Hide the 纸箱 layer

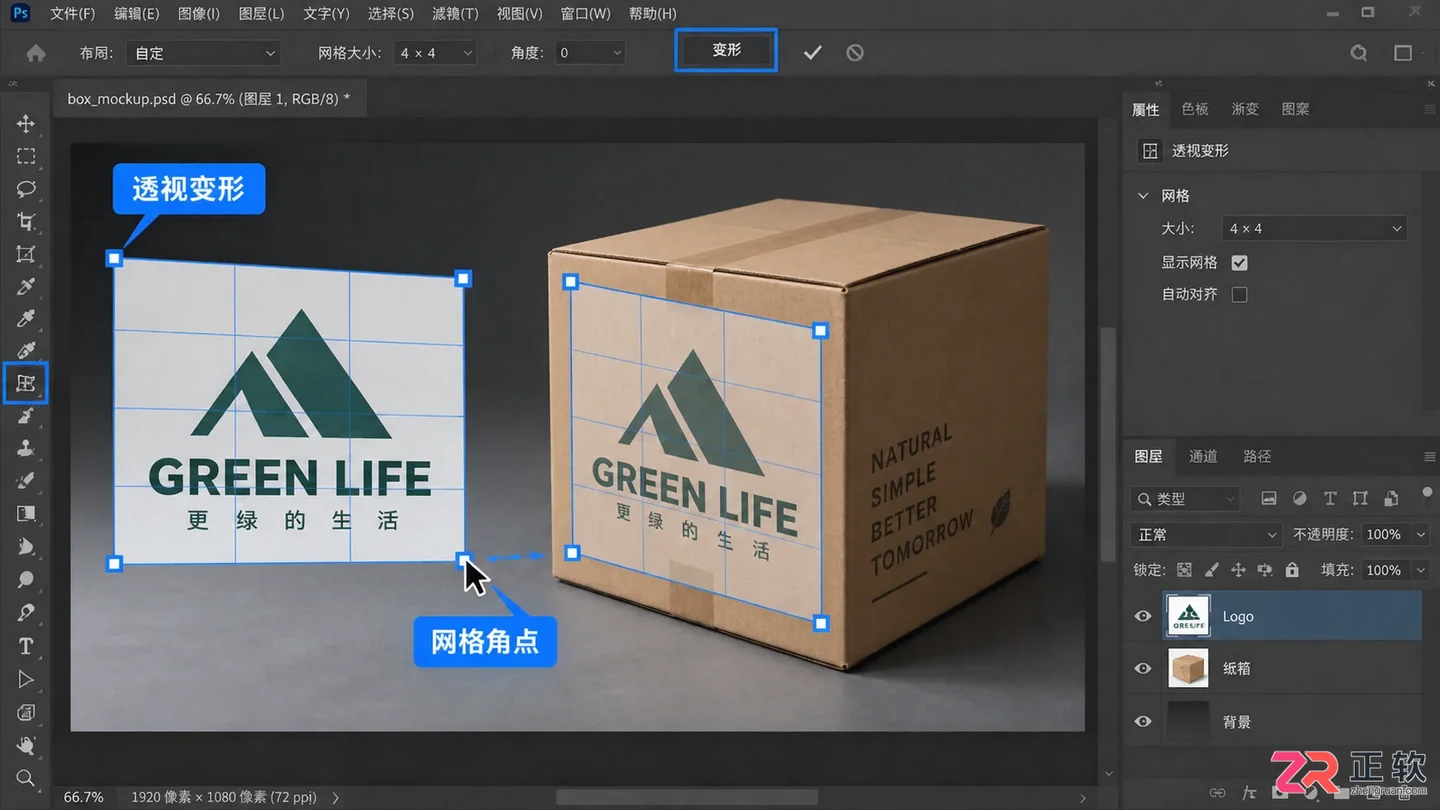point(1143,668)
